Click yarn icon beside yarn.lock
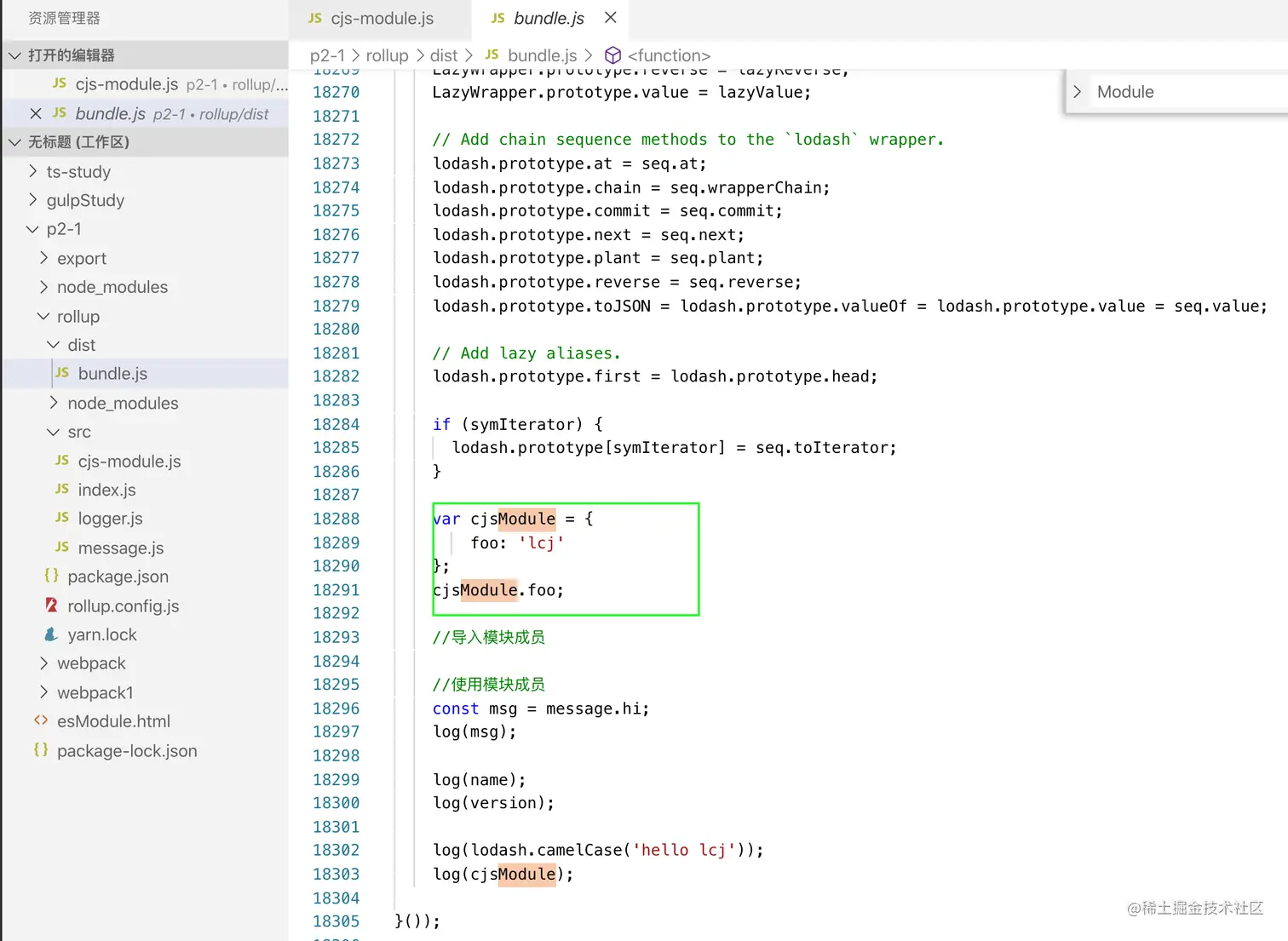Screen dimensions: 1288x941 point(51,634)
